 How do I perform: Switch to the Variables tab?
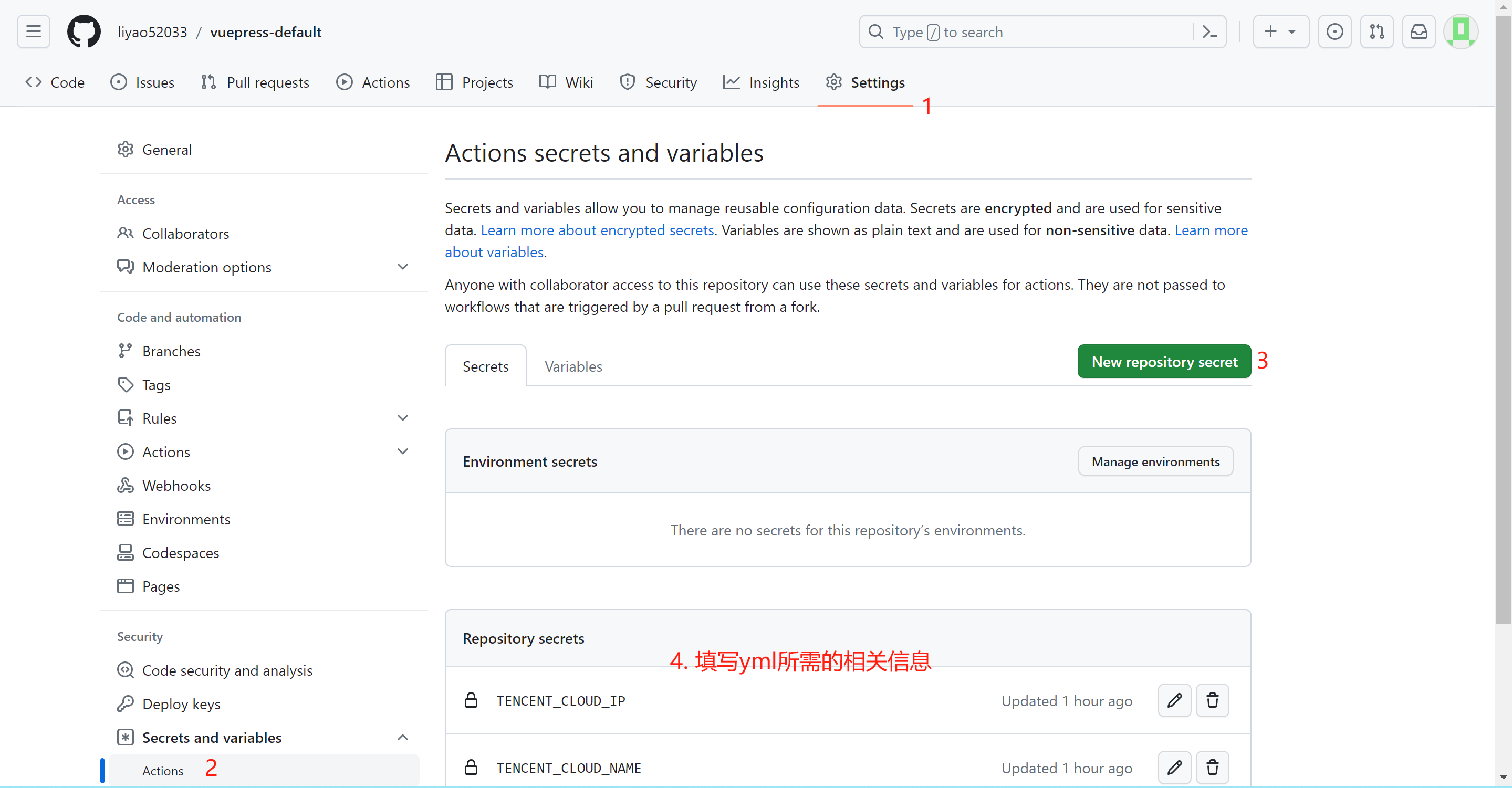(x=573, y=366)
